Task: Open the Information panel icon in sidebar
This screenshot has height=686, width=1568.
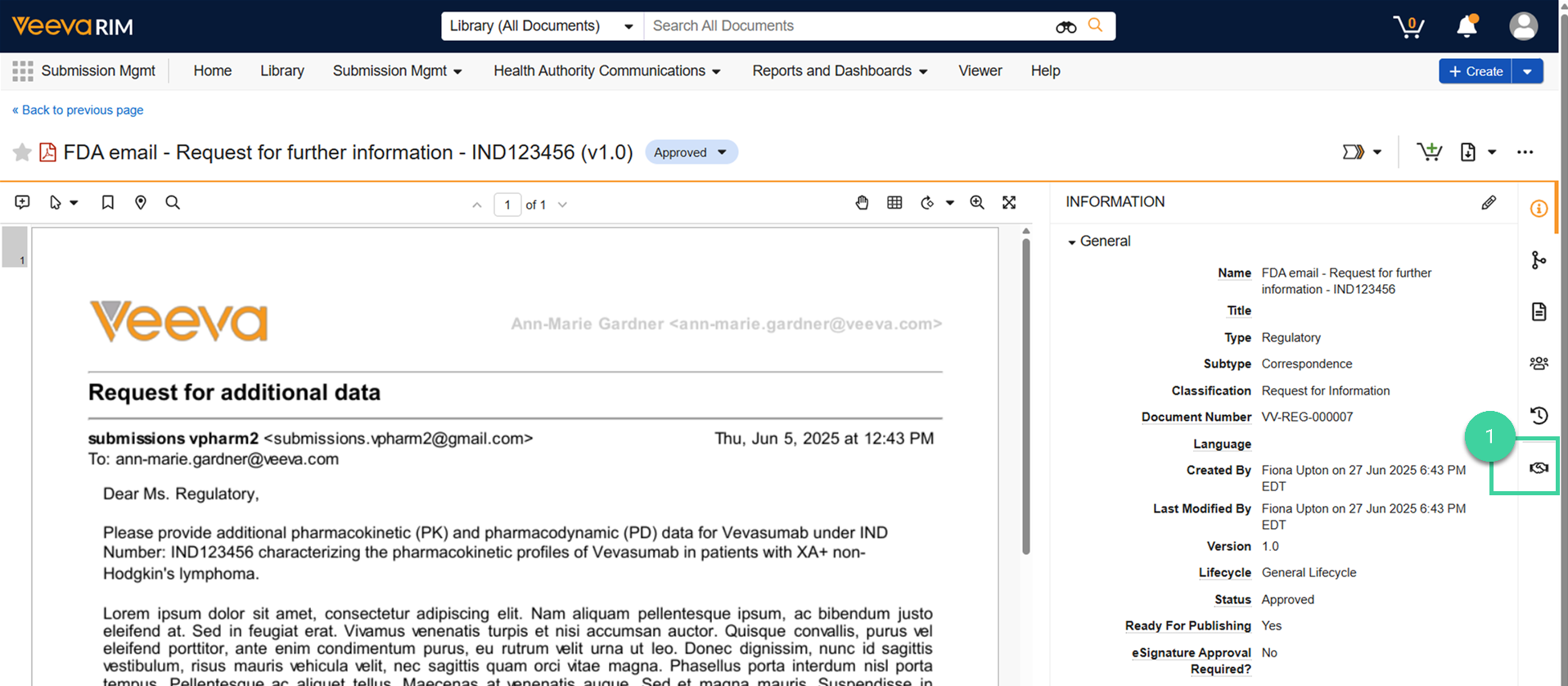Action: click(x=1539, y=209)
